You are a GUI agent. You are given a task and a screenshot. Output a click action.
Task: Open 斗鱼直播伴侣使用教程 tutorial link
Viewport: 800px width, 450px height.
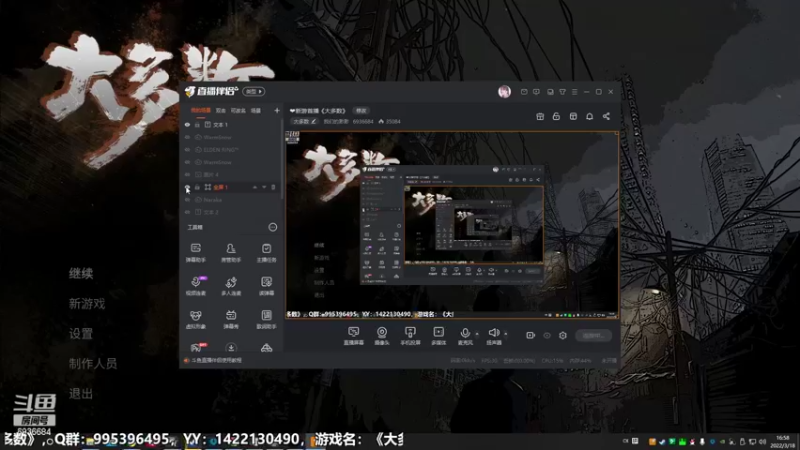217,360
